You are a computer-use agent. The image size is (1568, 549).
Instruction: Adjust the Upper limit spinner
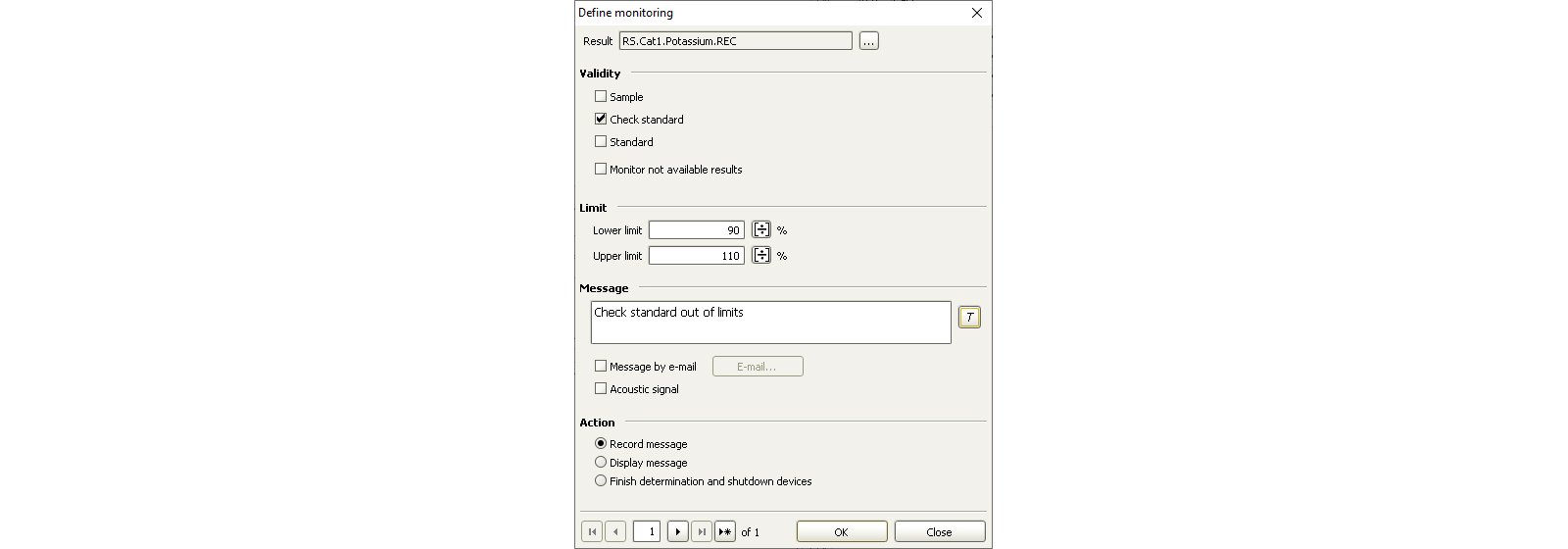(x=761, y=256)
